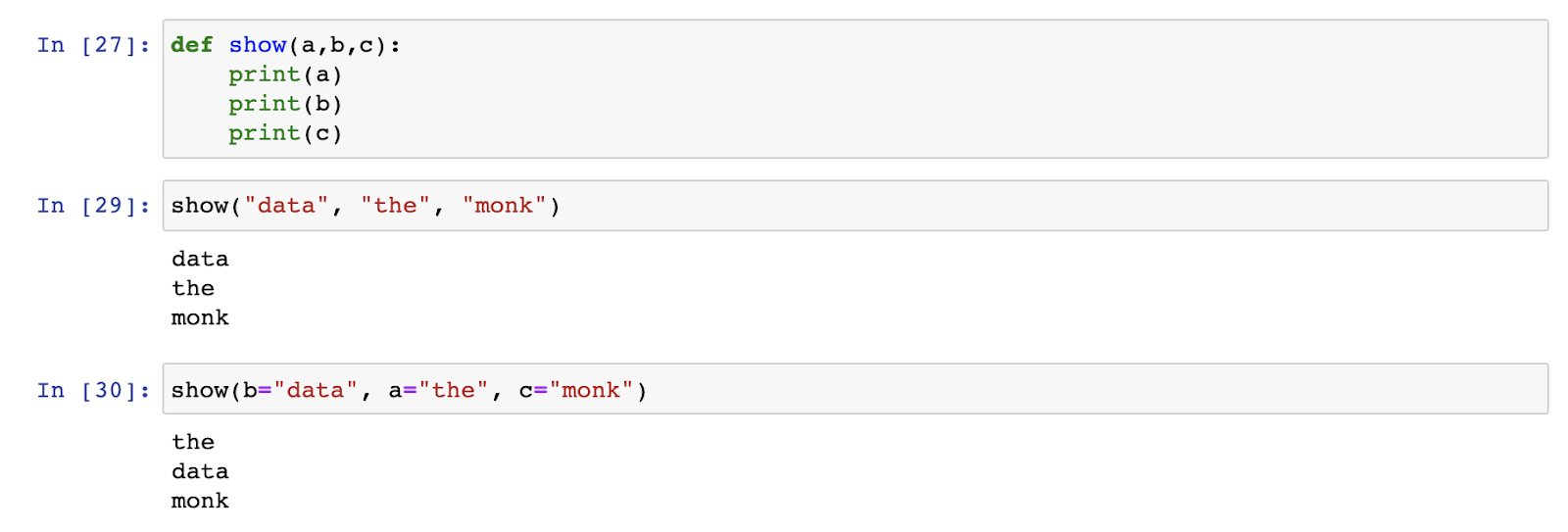Click b="data" argument in cell 30
The image size is (1568, 532).
pos(301,391)
